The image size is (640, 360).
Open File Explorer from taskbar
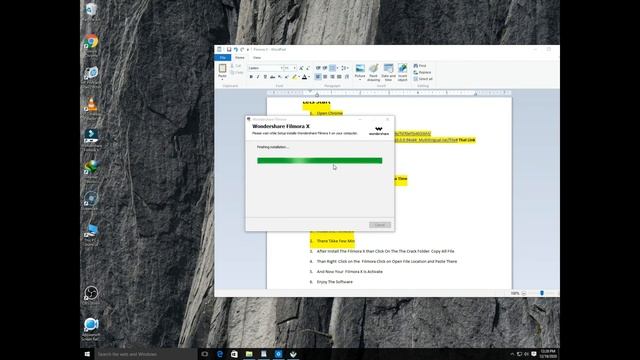tap(249, 354)
